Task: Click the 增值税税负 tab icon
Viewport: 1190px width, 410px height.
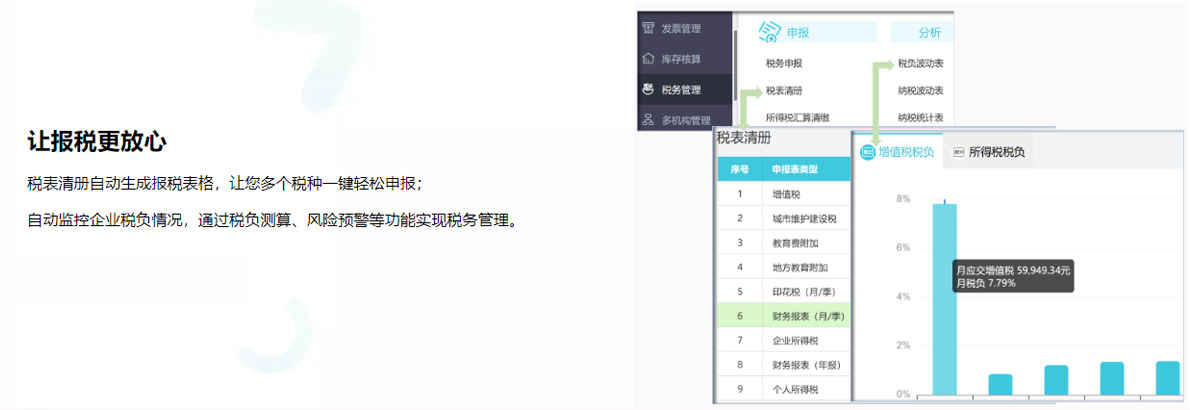Action: [867, 152]
